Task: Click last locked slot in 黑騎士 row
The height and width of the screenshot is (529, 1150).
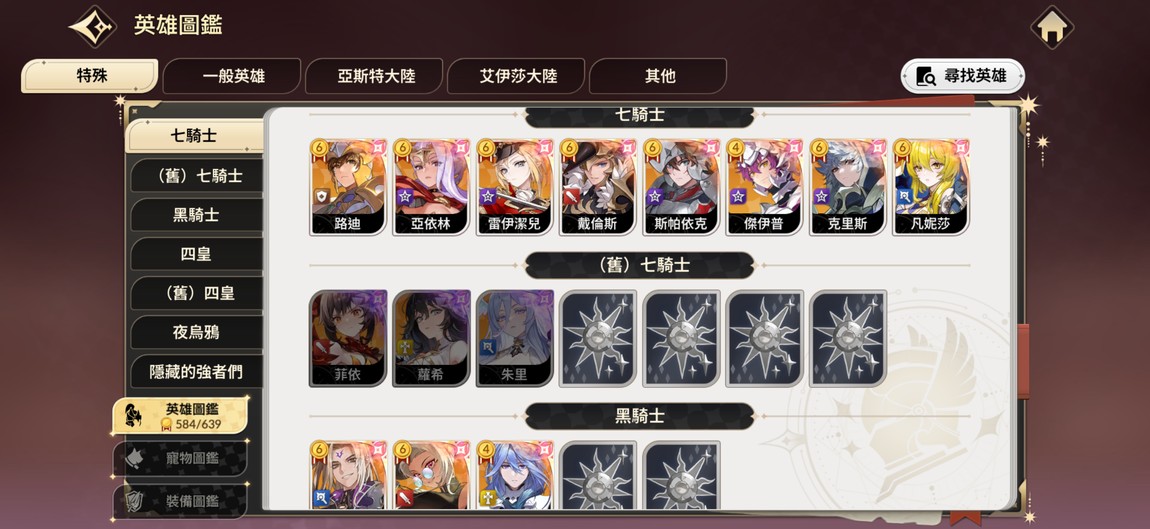Action: [x=681, y=475]
